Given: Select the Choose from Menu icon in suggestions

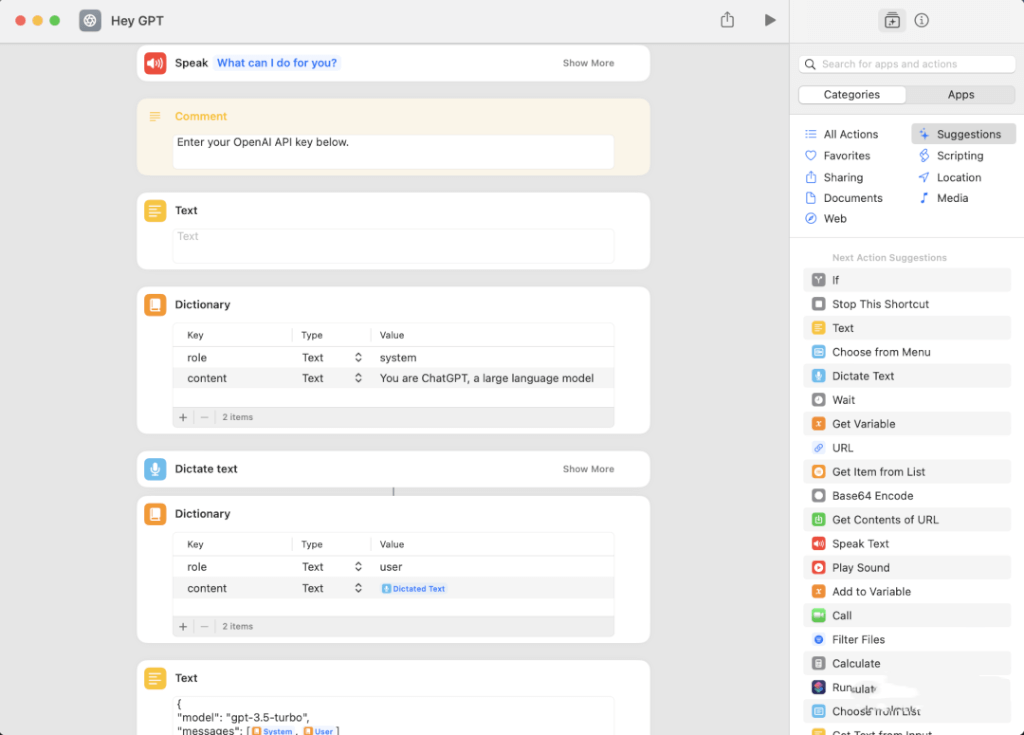Looking at the screenshot, I should point(818,351).
